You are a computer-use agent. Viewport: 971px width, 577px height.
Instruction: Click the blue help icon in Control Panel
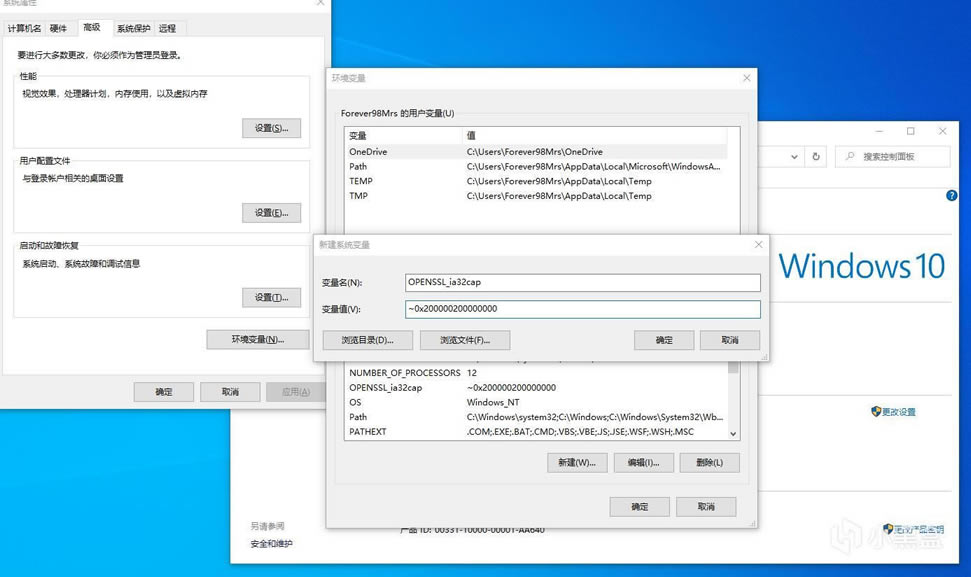coord(951,196)
